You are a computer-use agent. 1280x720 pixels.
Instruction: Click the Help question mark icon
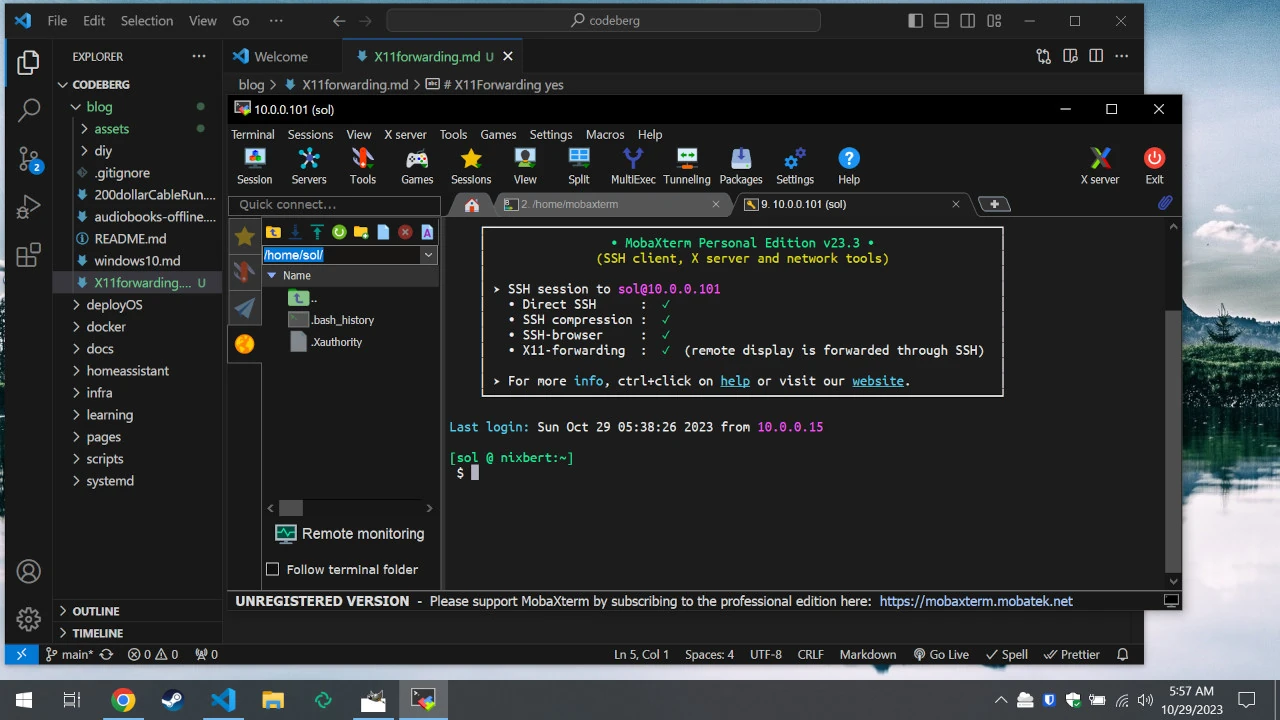849,166
